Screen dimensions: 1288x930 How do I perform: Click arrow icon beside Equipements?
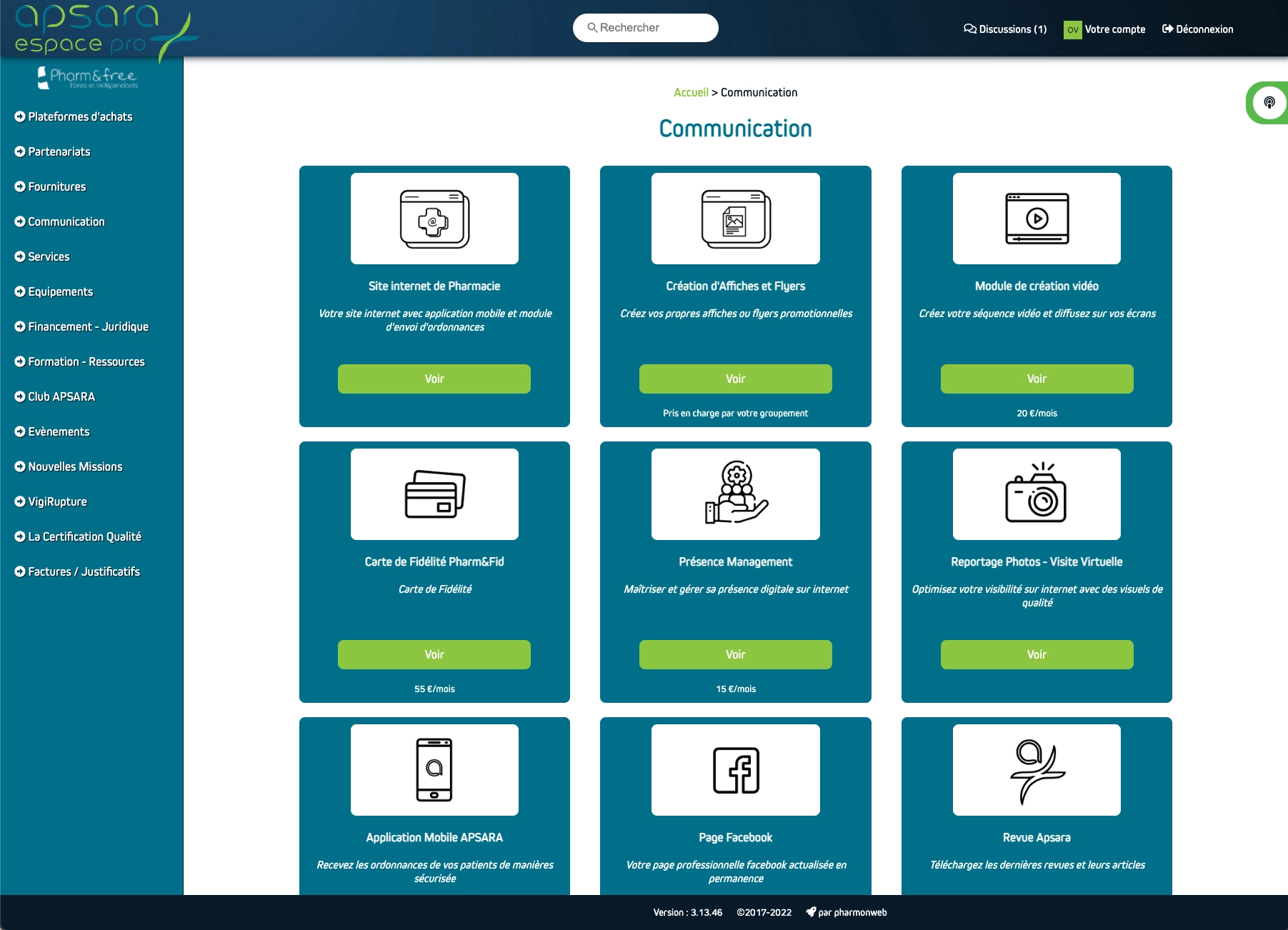[20, 291]
